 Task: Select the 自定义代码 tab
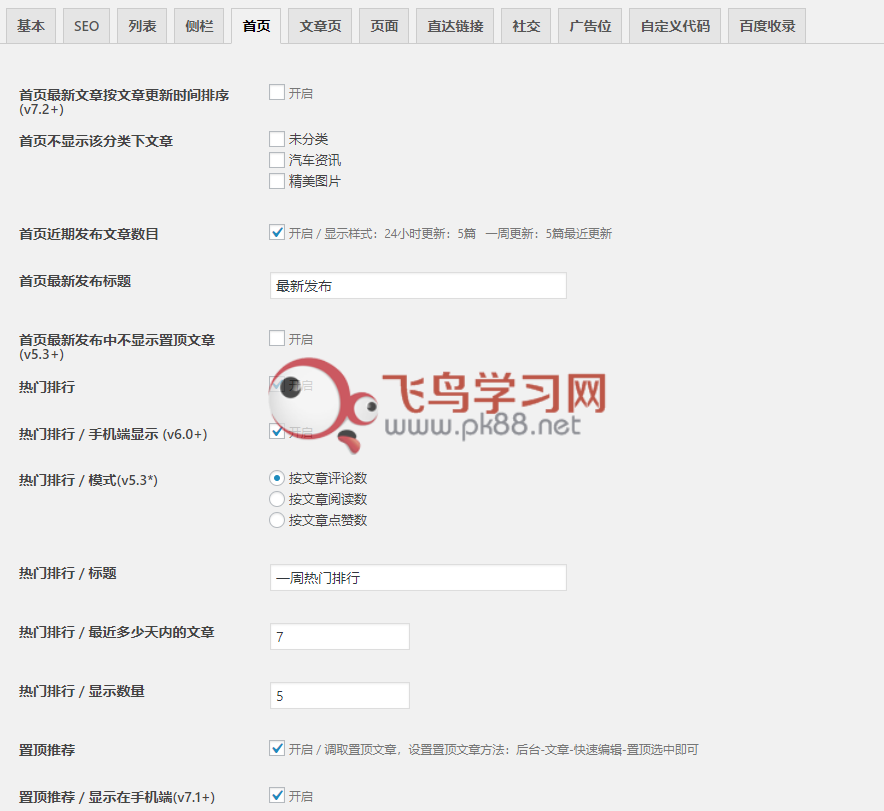point(675,26)
